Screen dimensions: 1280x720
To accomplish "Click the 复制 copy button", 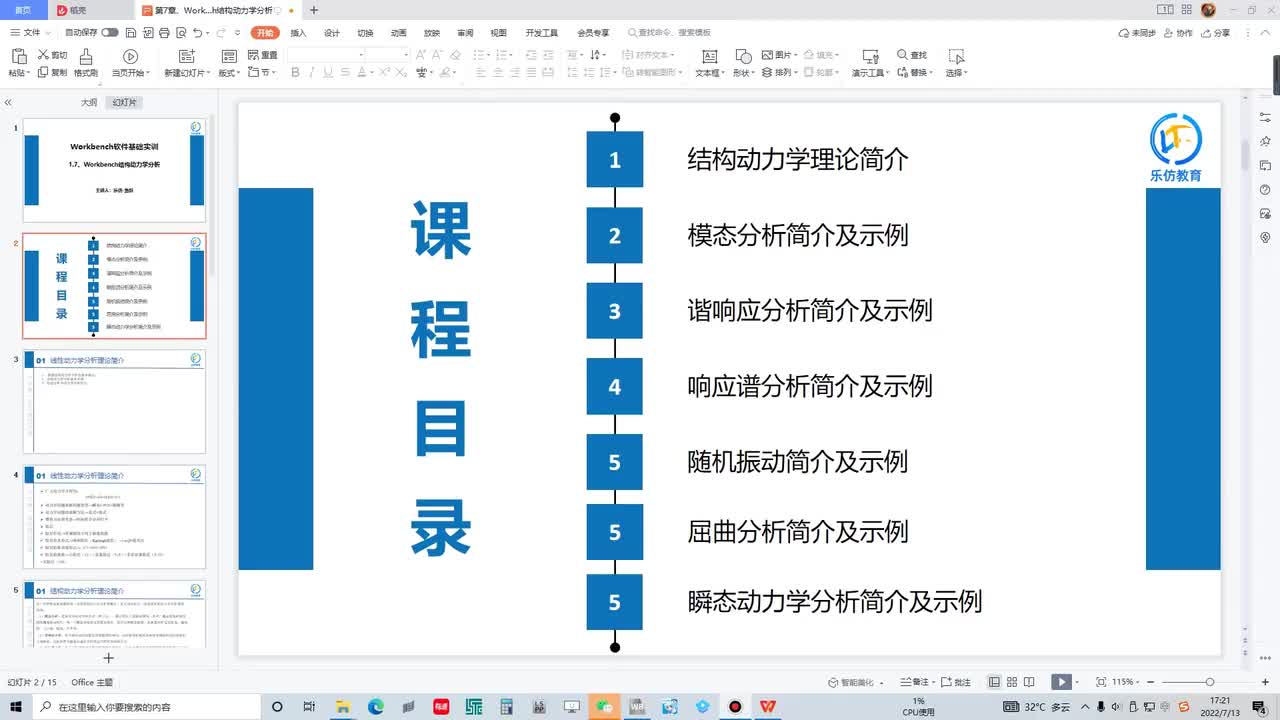I will point(53,72).
